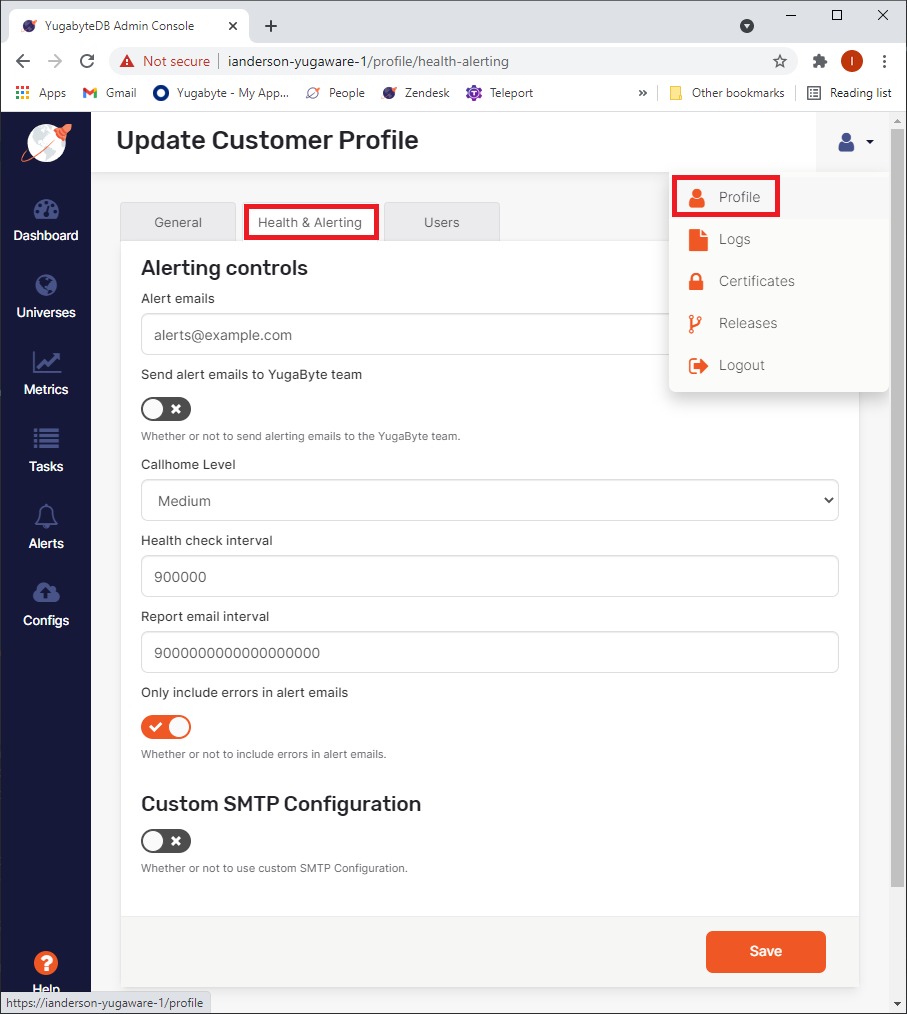Screen dimensions: 907x1014
Task: Open the Metrics chart icon
Action: coord(46,363)
